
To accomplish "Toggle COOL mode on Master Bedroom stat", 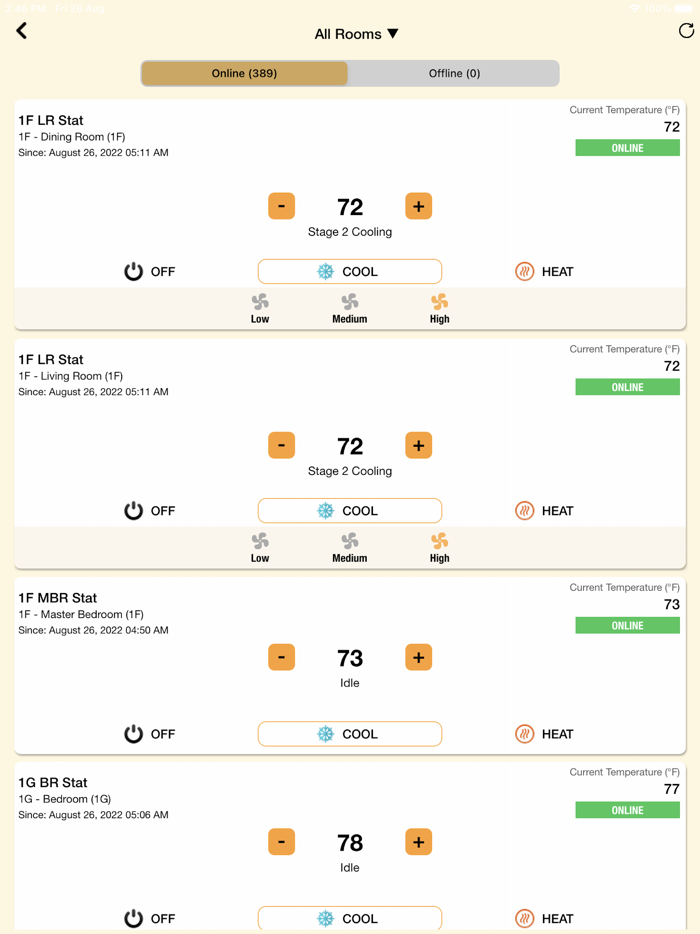I will tap(349, 734).
